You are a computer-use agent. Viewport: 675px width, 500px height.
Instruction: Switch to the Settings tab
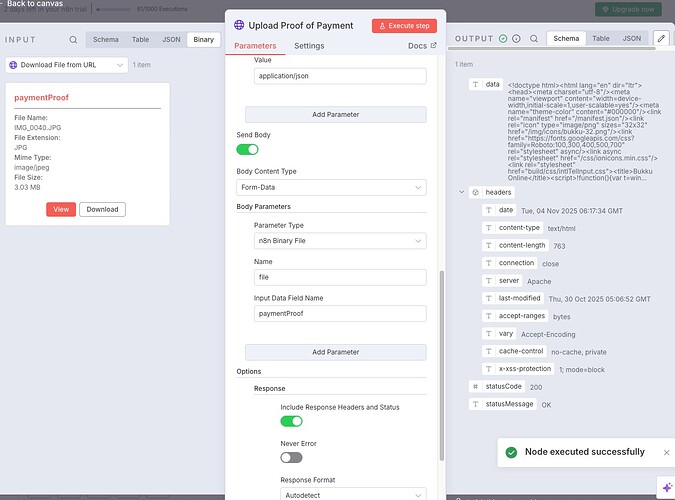coord(309,46)
